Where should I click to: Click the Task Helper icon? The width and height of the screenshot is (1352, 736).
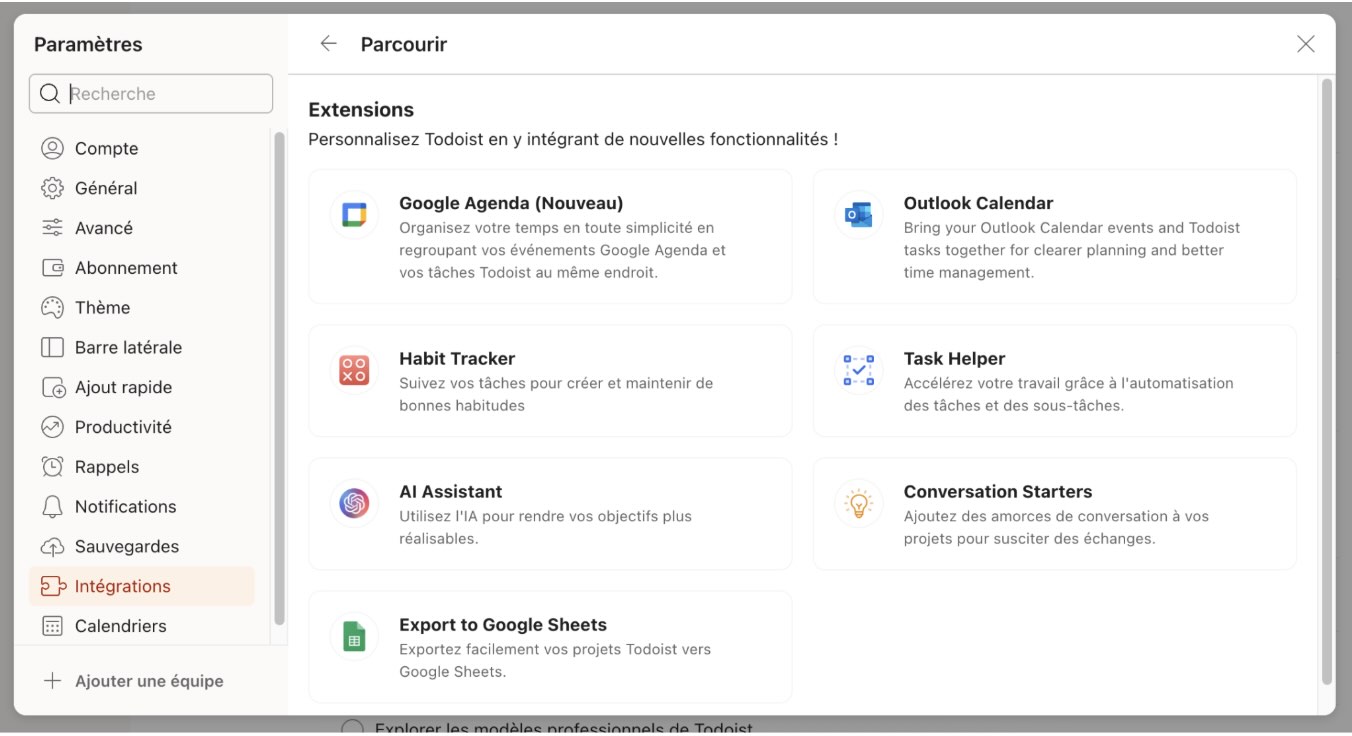(859, 370)
